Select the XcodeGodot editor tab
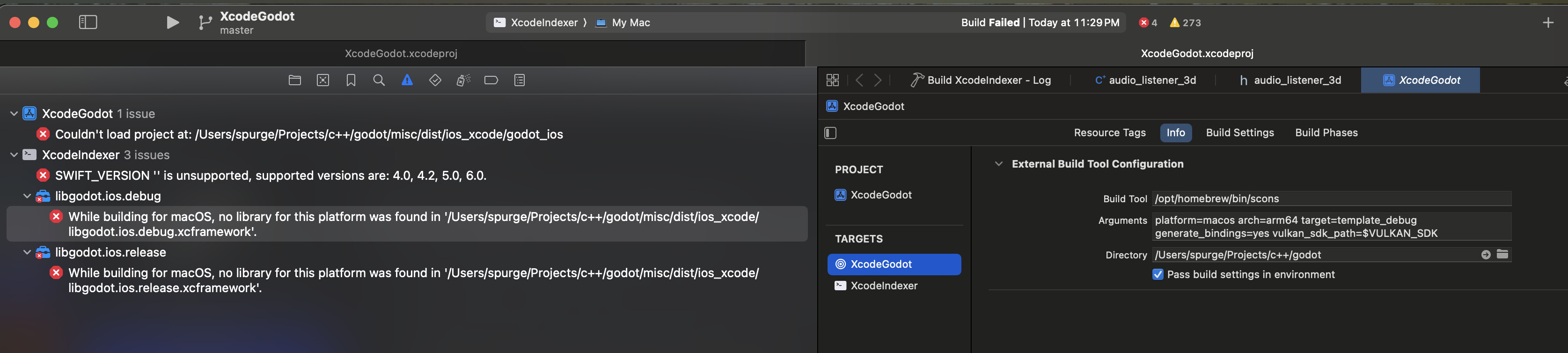The width and height of the screenshot is (1568, 353). [1421, 81]
